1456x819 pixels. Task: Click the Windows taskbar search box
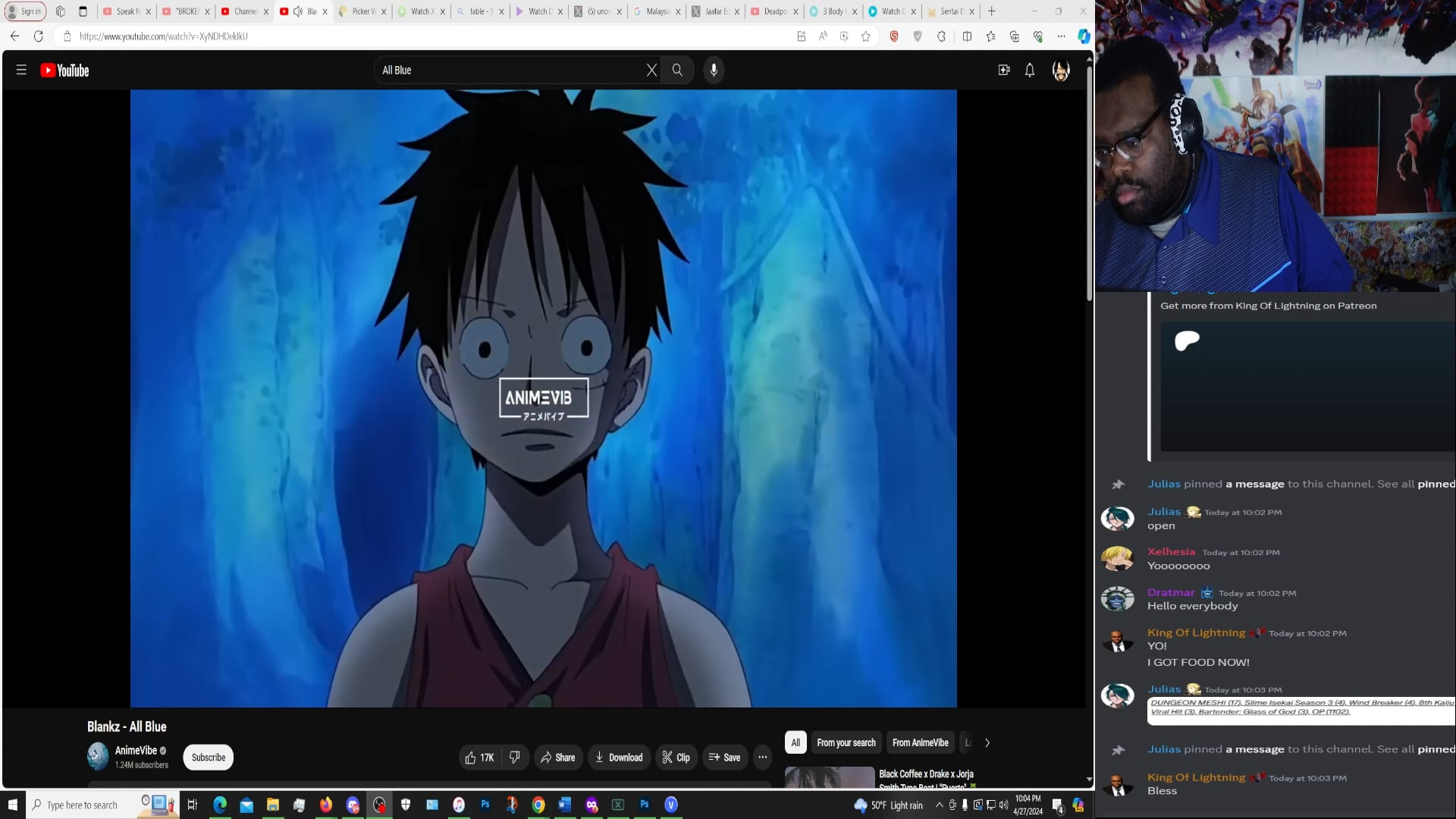point(102,805)
